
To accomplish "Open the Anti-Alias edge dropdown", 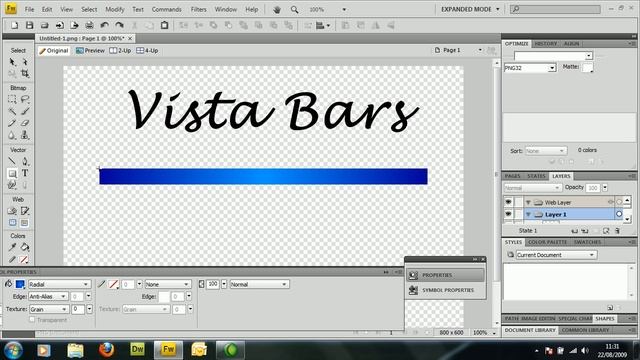I will pos(48,296).
